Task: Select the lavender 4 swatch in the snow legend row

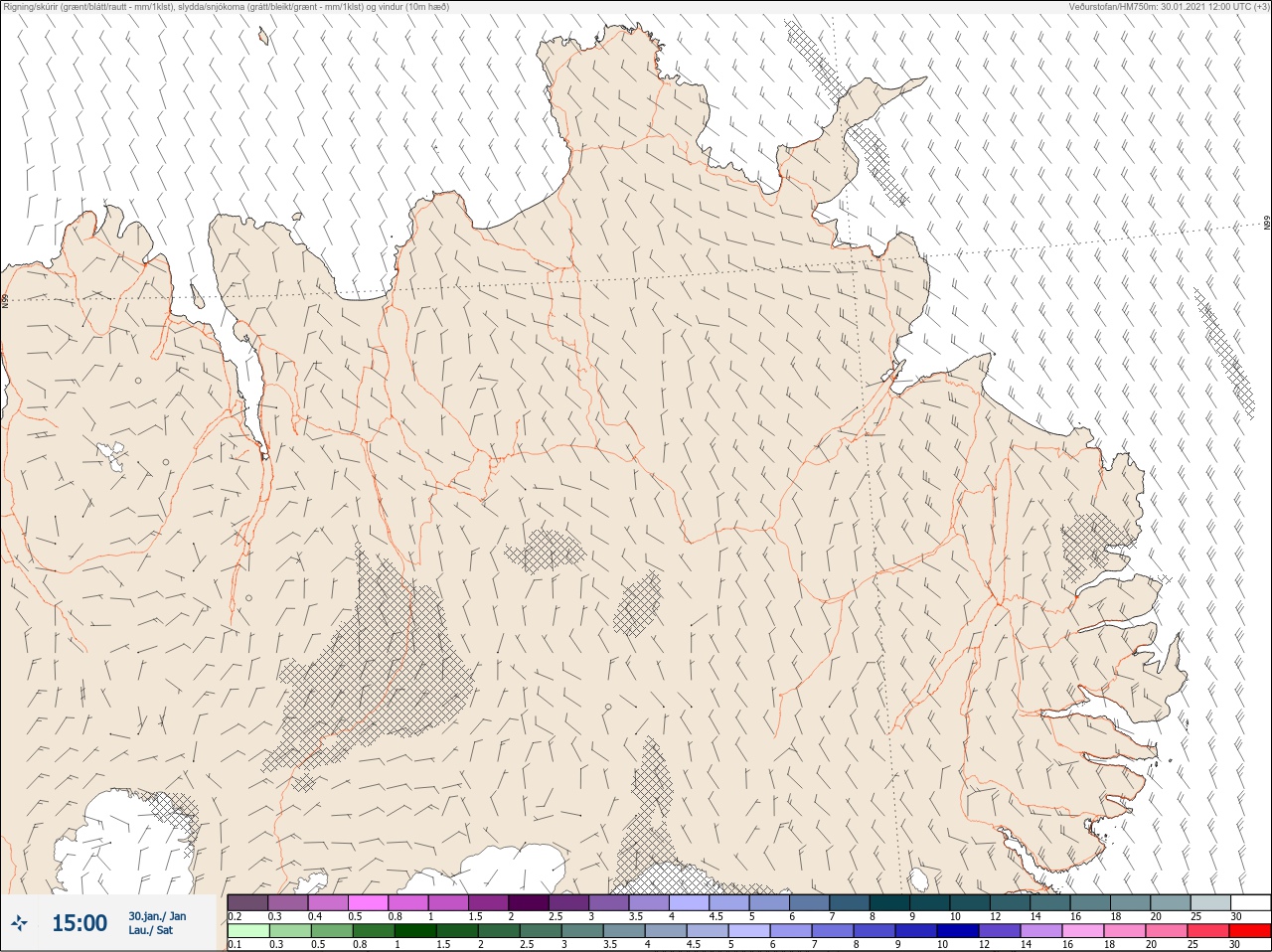Action: coord(689,902)
